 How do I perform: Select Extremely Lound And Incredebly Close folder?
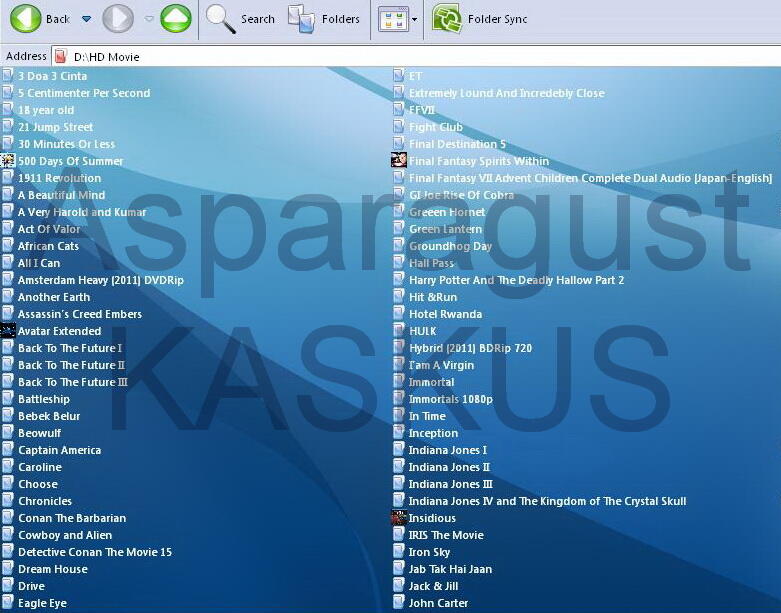point(507,93)
